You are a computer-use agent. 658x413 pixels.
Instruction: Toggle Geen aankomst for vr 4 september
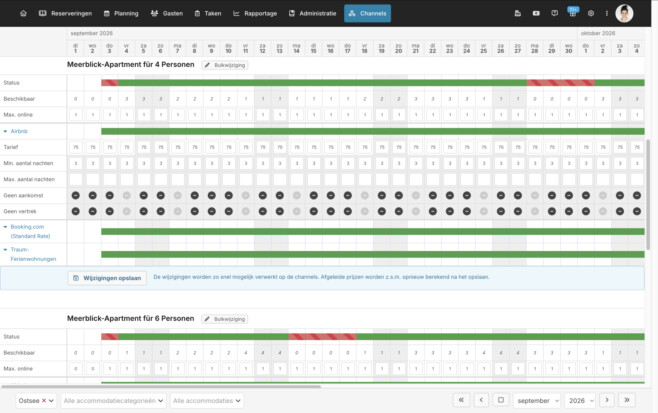pyautogui.click(x=126, y=195)
